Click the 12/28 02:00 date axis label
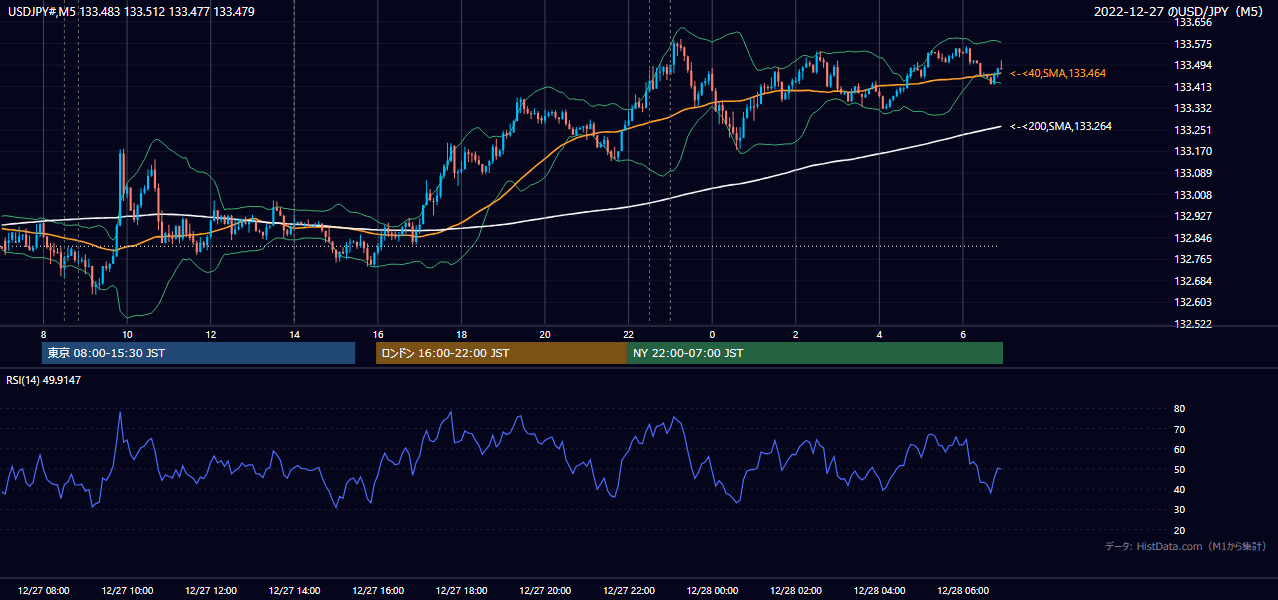Screen dimensions: 1278x600 coord(796,591)
